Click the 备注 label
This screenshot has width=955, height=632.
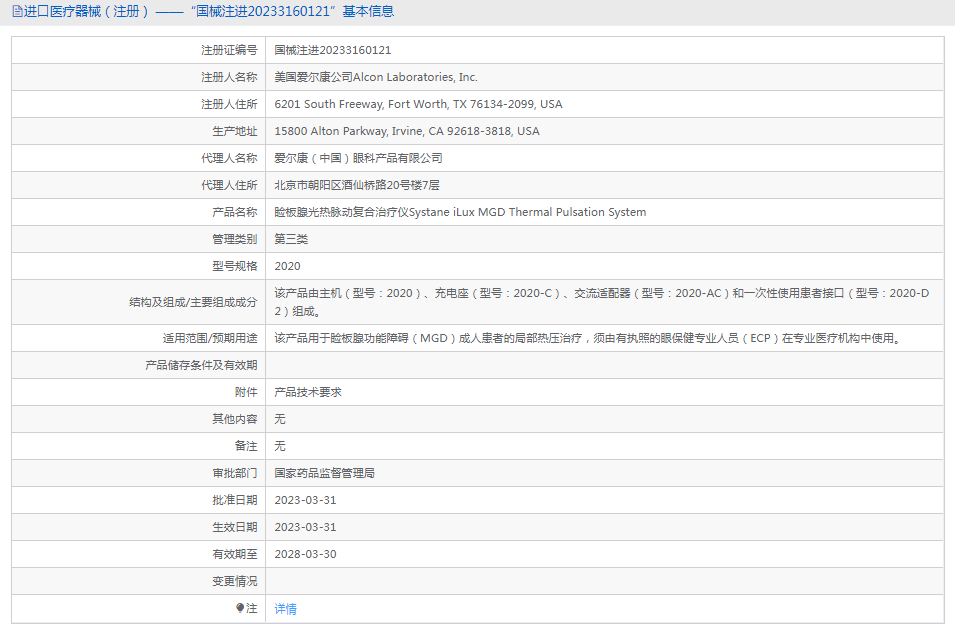[246, 446]
